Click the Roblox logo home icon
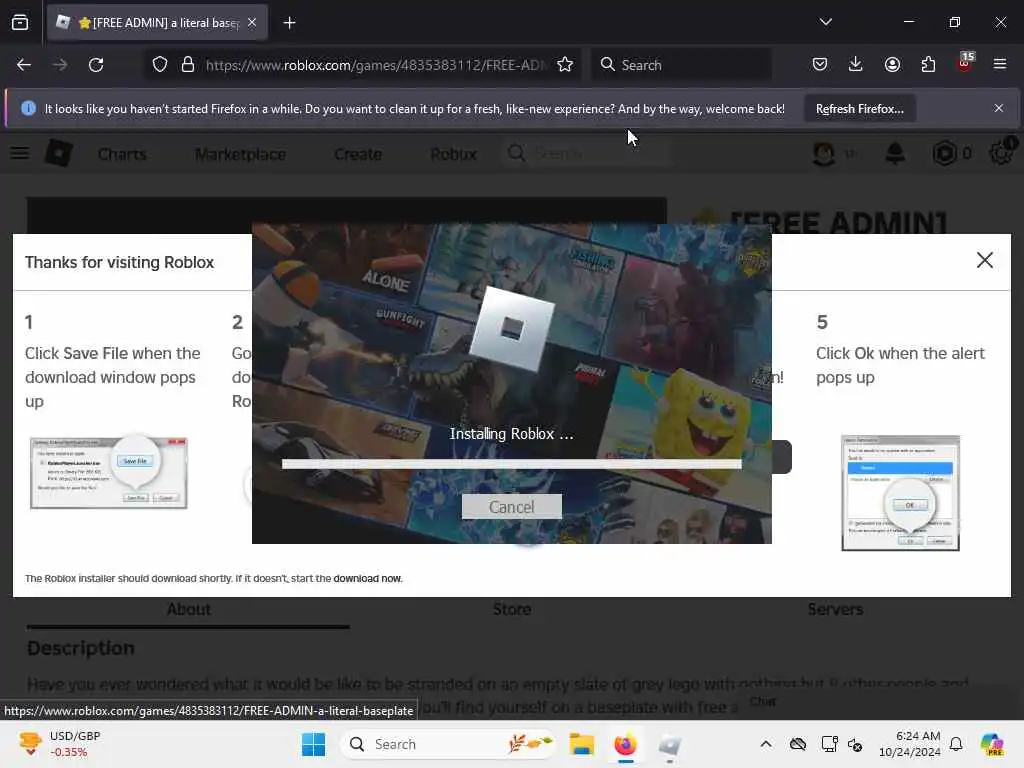Viewport: 1024px width, 768px height. click(59, 153)
